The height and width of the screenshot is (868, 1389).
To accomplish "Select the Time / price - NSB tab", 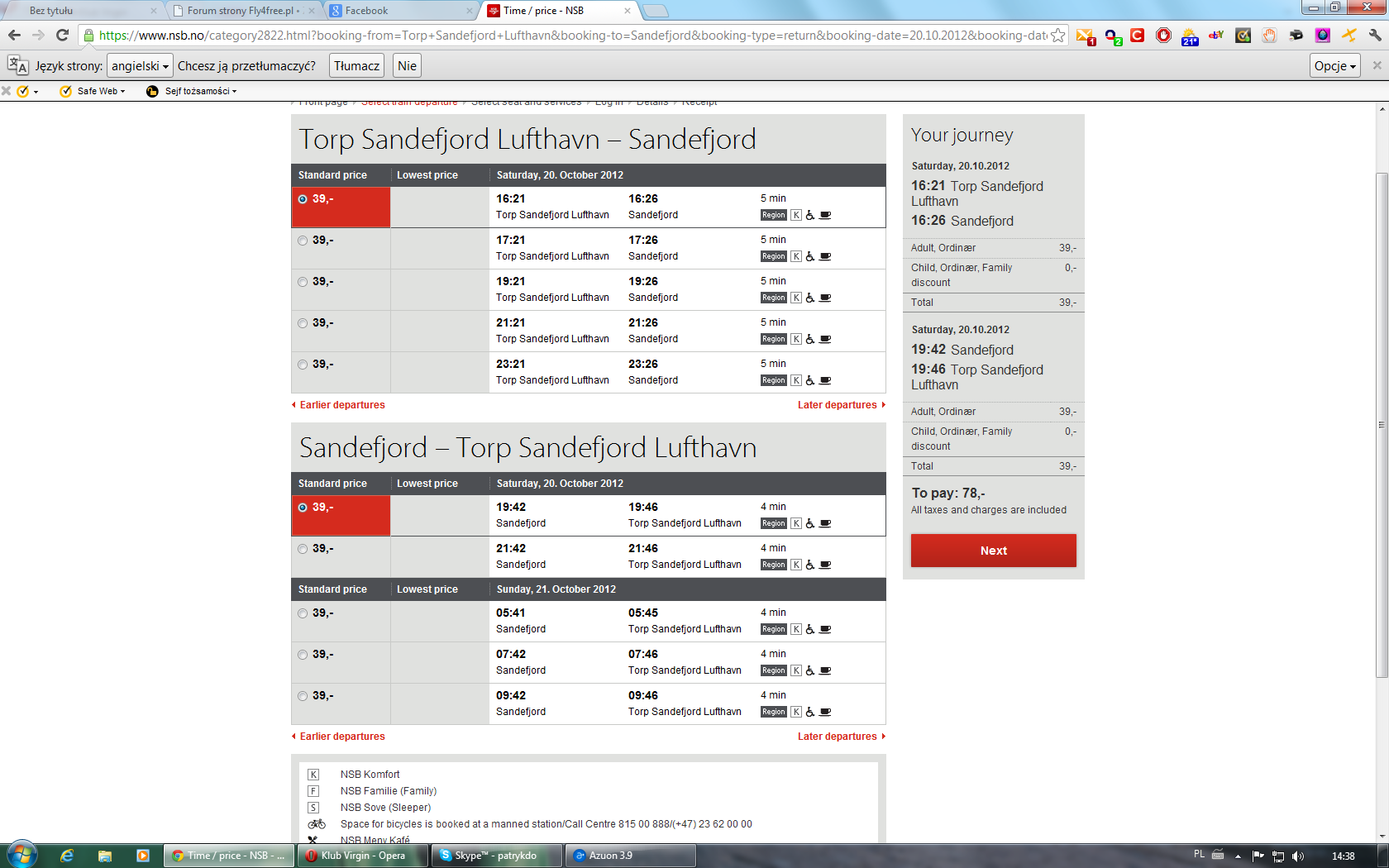I will [561, 11].
